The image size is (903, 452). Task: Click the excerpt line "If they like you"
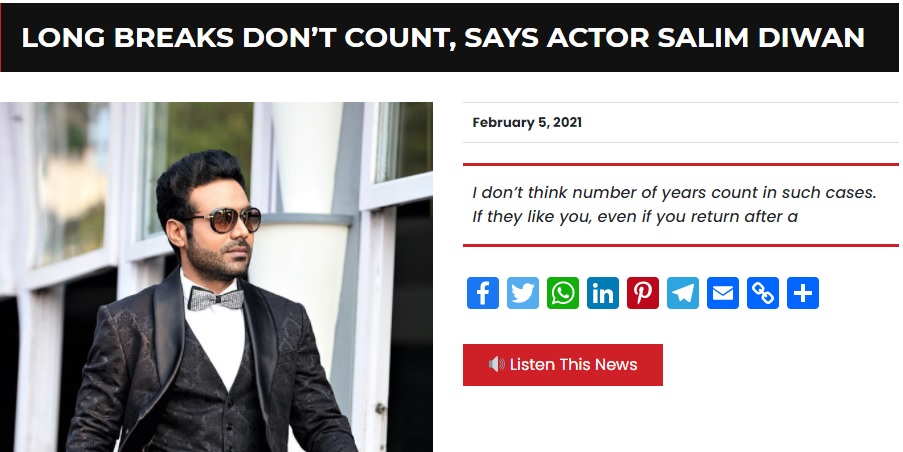[635, 216]
